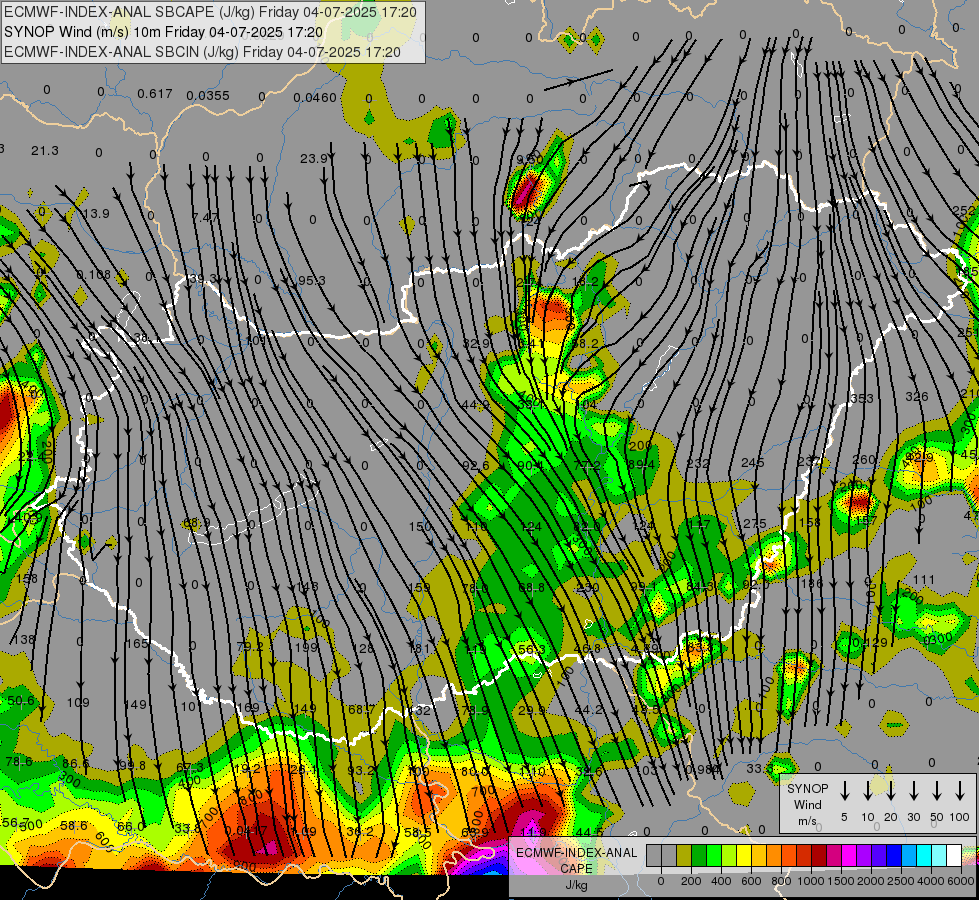Click the 20 m/s wind arrow in legend
The height and width of the screenshot is (900, 979).
[890, 791]
